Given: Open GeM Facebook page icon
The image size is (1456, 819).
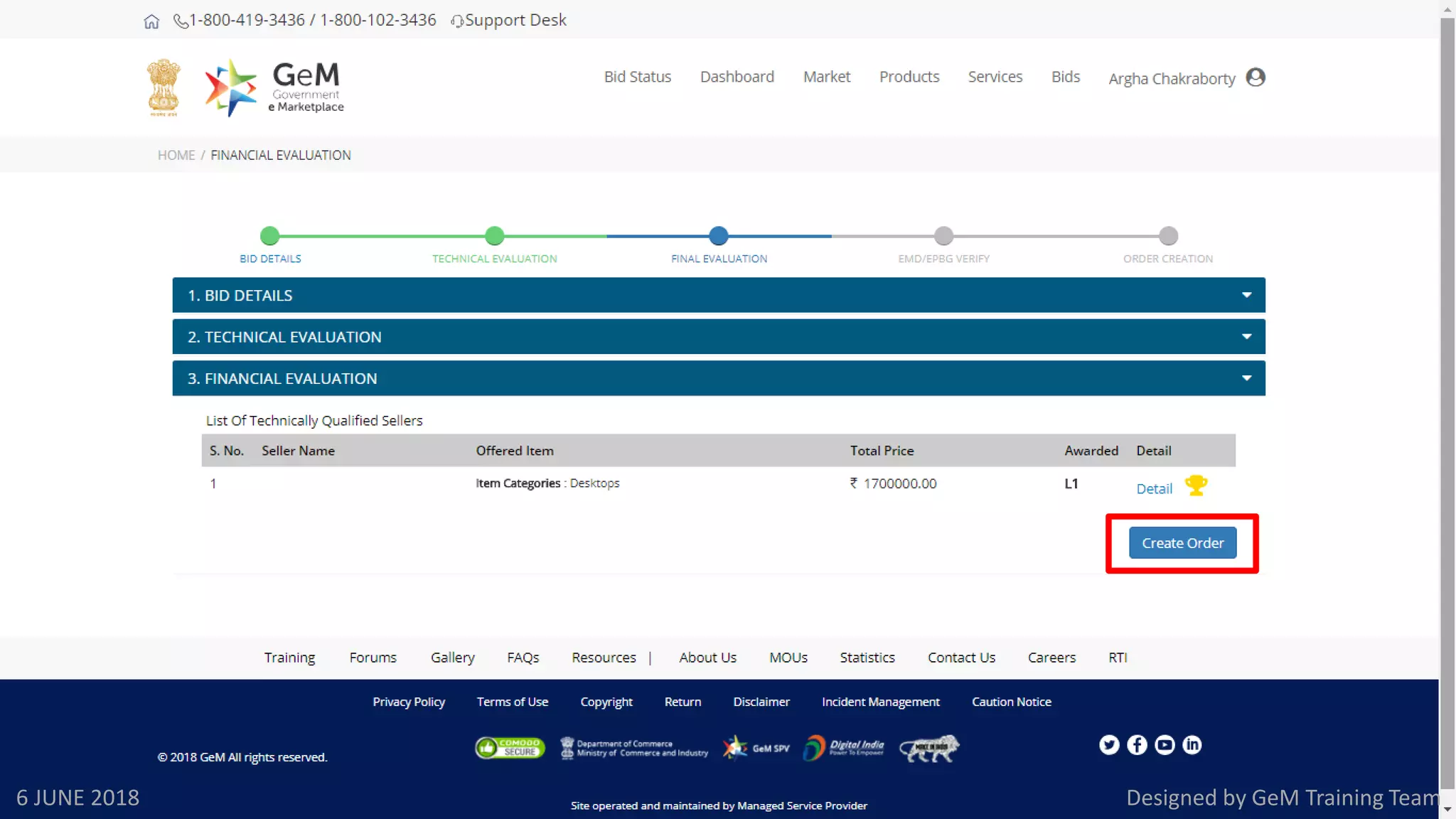Looking at the screenshot, I should click(1136, 744).
